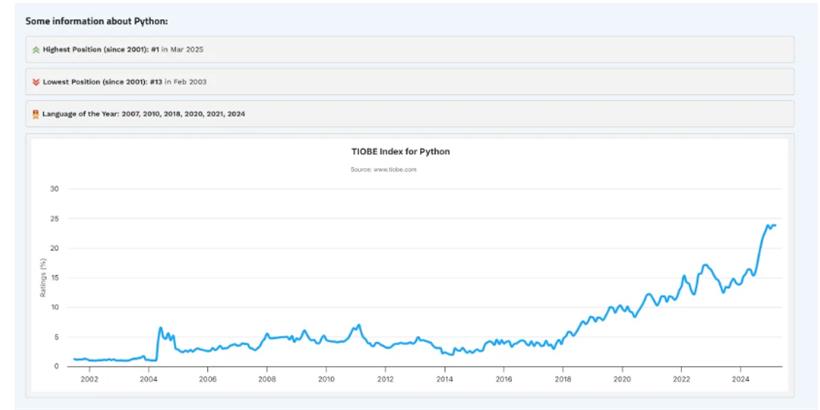Click the line's 2022 peak near 17%
The height and width of the screenshot is (410, 820).
(x=705, y=265)
